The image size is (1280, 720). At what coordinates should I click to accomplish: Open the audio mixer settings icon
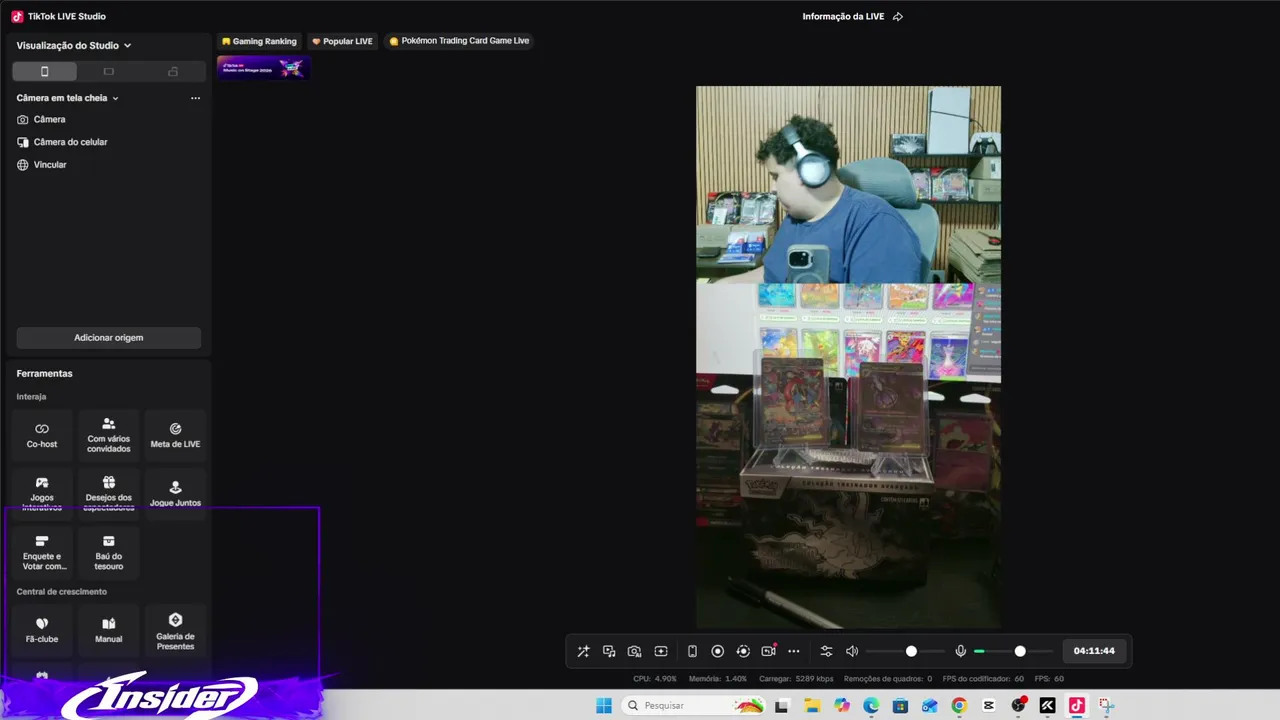tap(826, 651)
